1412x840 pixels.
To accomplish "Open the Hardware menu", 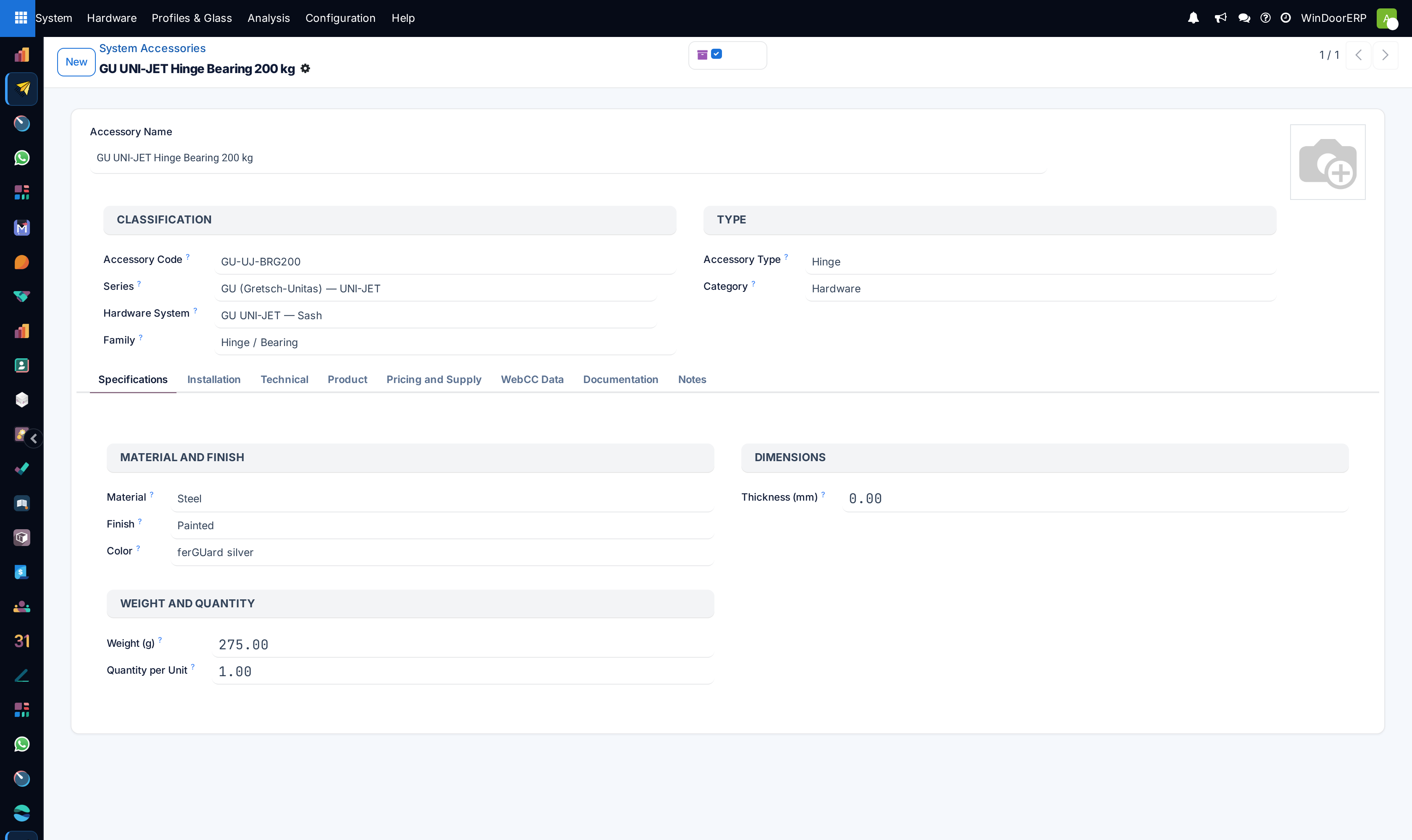I will click(x=112, y=18).
